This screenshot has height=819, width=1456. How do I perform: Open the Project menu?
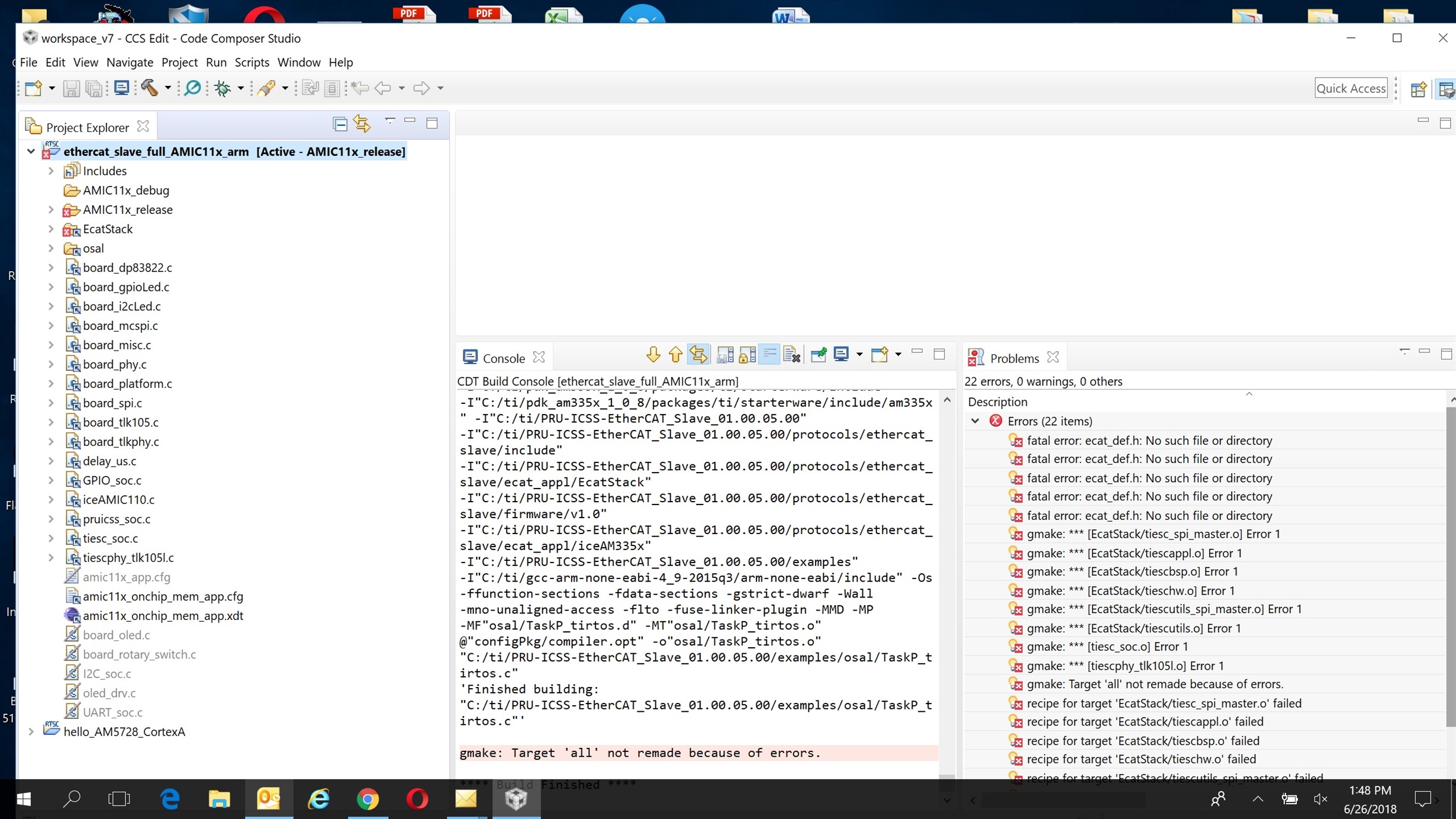179,62
